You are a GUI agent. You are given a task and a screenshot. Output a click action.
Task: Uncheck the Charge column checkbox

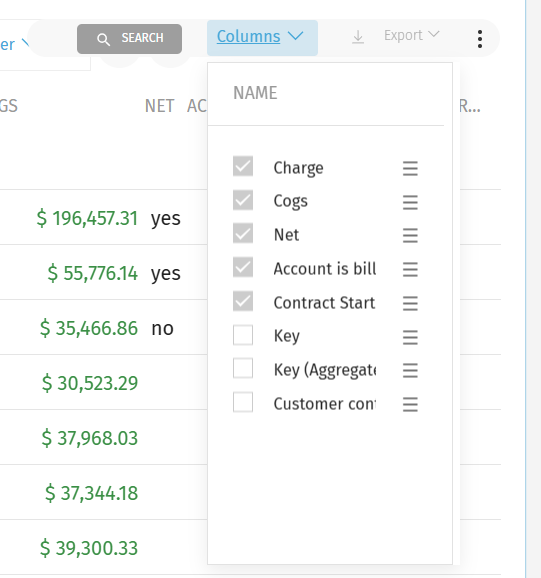(x=243, y=167)
